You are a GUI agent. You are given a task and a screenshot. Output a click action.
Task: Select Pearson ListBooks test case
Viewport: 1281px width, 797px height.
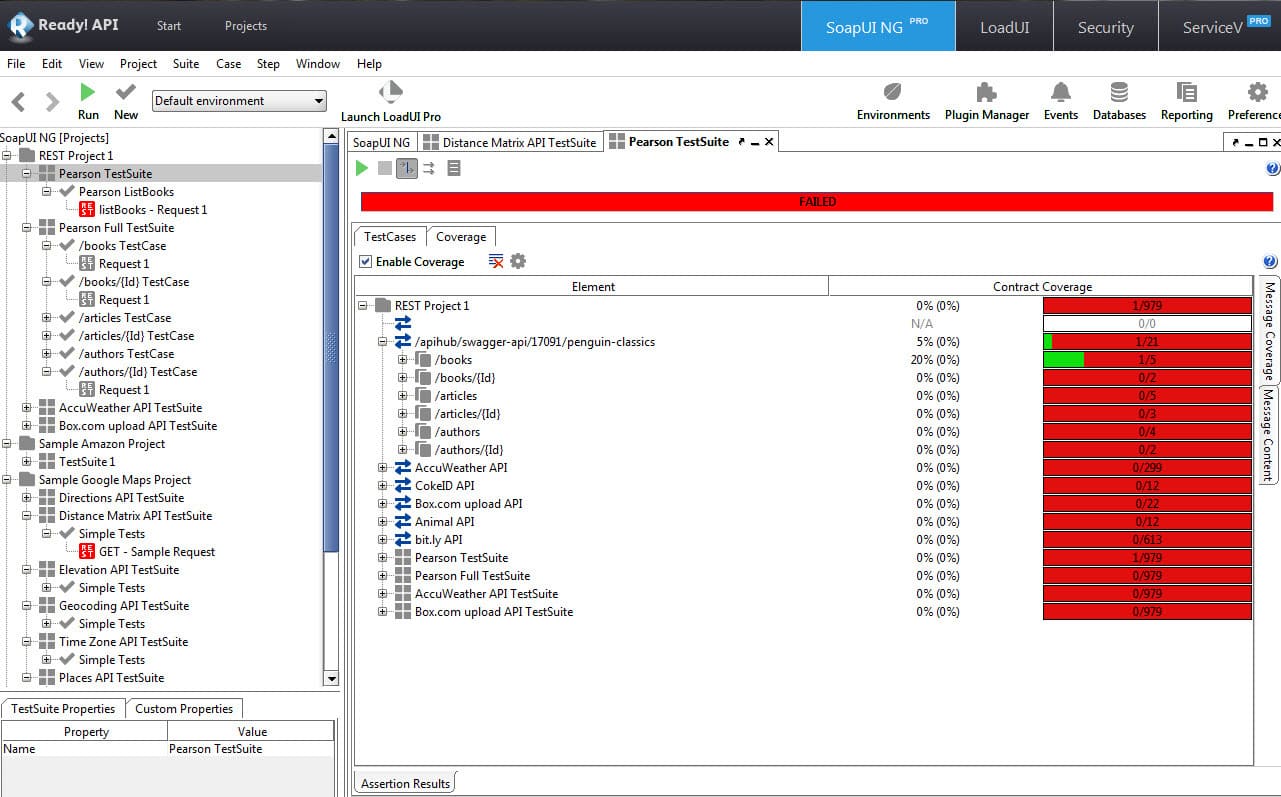[126, 192]
